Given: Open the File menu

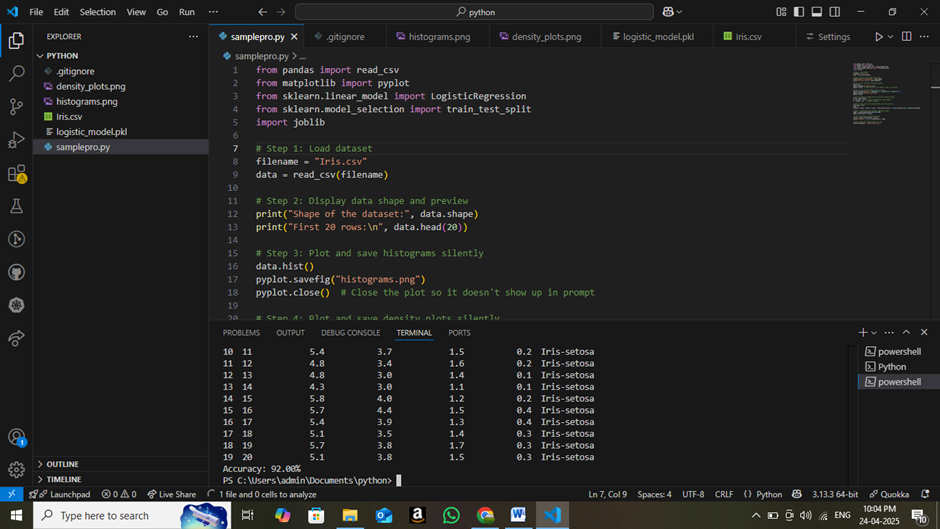Looking at the screenshot, I should point(36,12).
